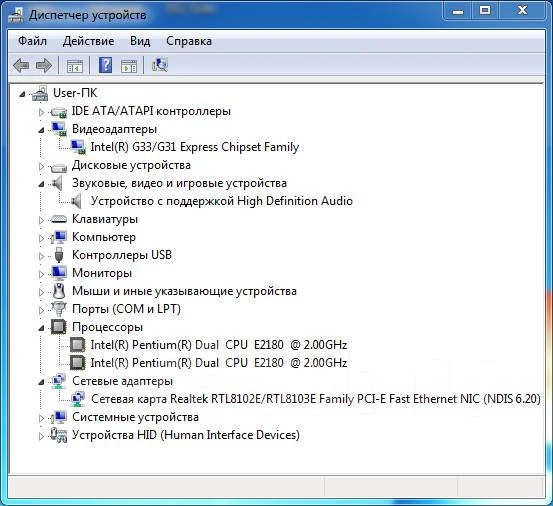This screenshot has width=553, height=506.
Task: Minimize the Диспетчер устройств window
Action: click(x=458, y=12)
